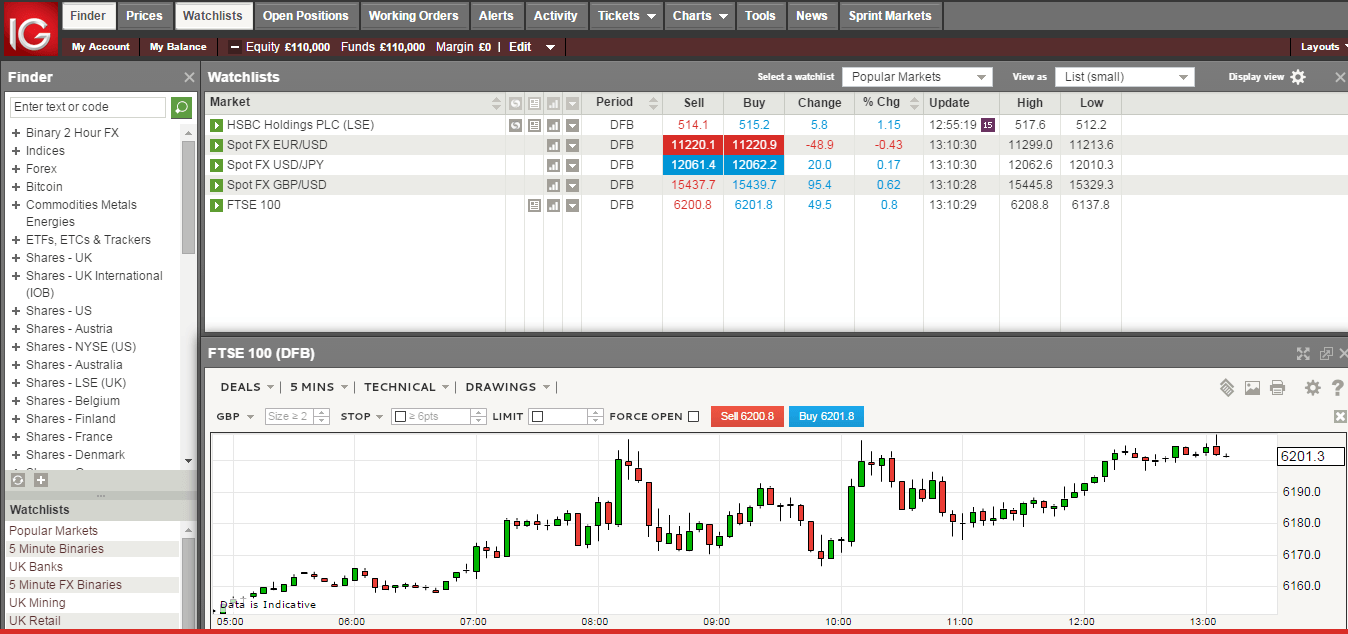
Task: Click the refresh icon below the Finder tree
Action: pos(18,480)
